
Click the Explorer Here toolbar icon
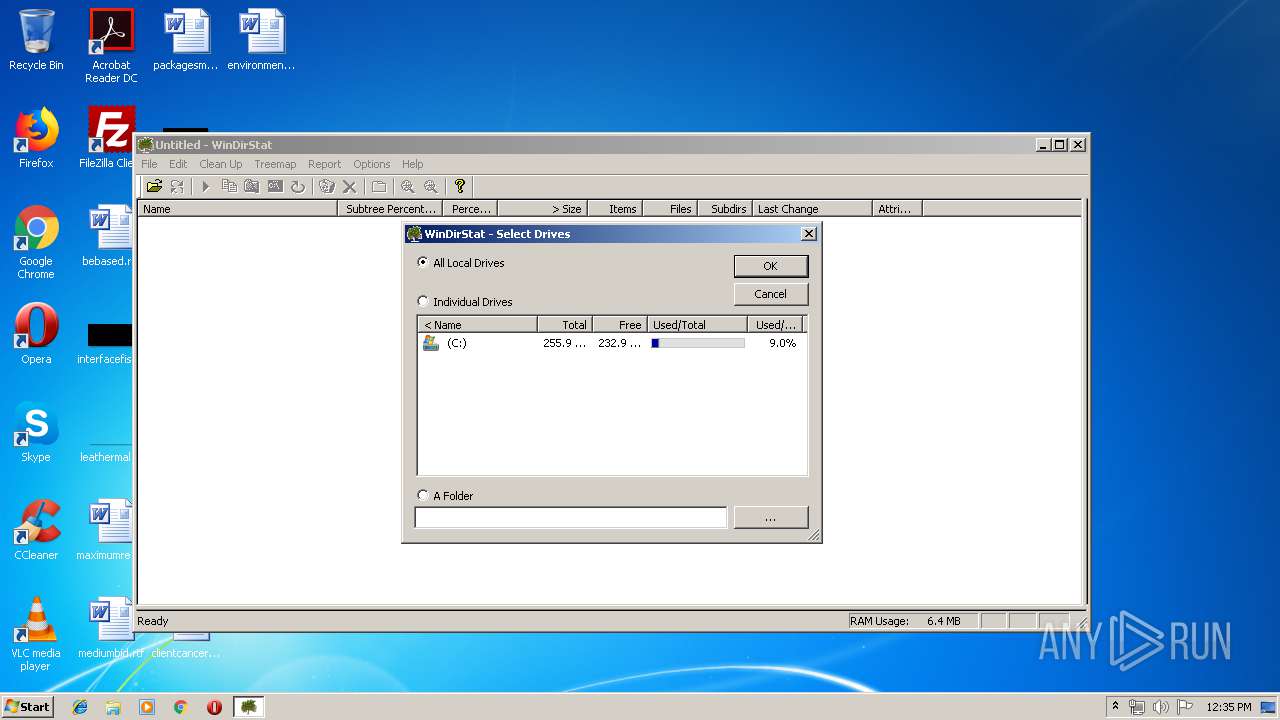pos(252,186)
